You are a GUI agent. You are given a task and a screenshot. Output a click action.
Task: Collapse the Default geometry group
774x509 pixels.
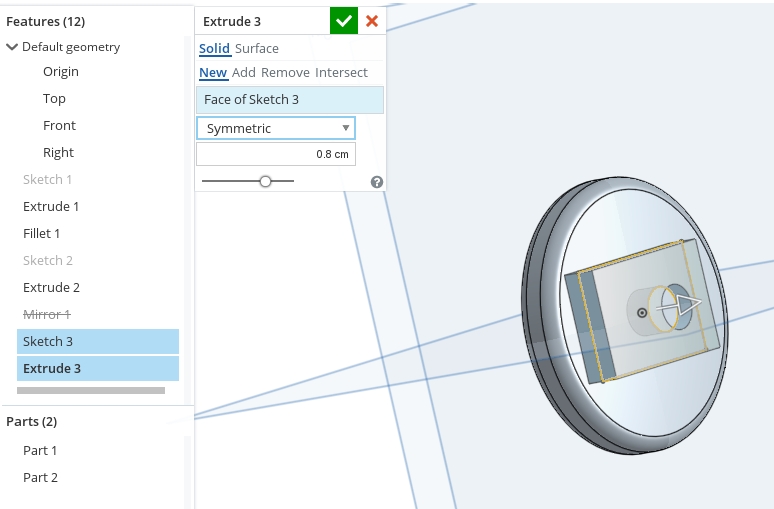(x=12, y=47)
